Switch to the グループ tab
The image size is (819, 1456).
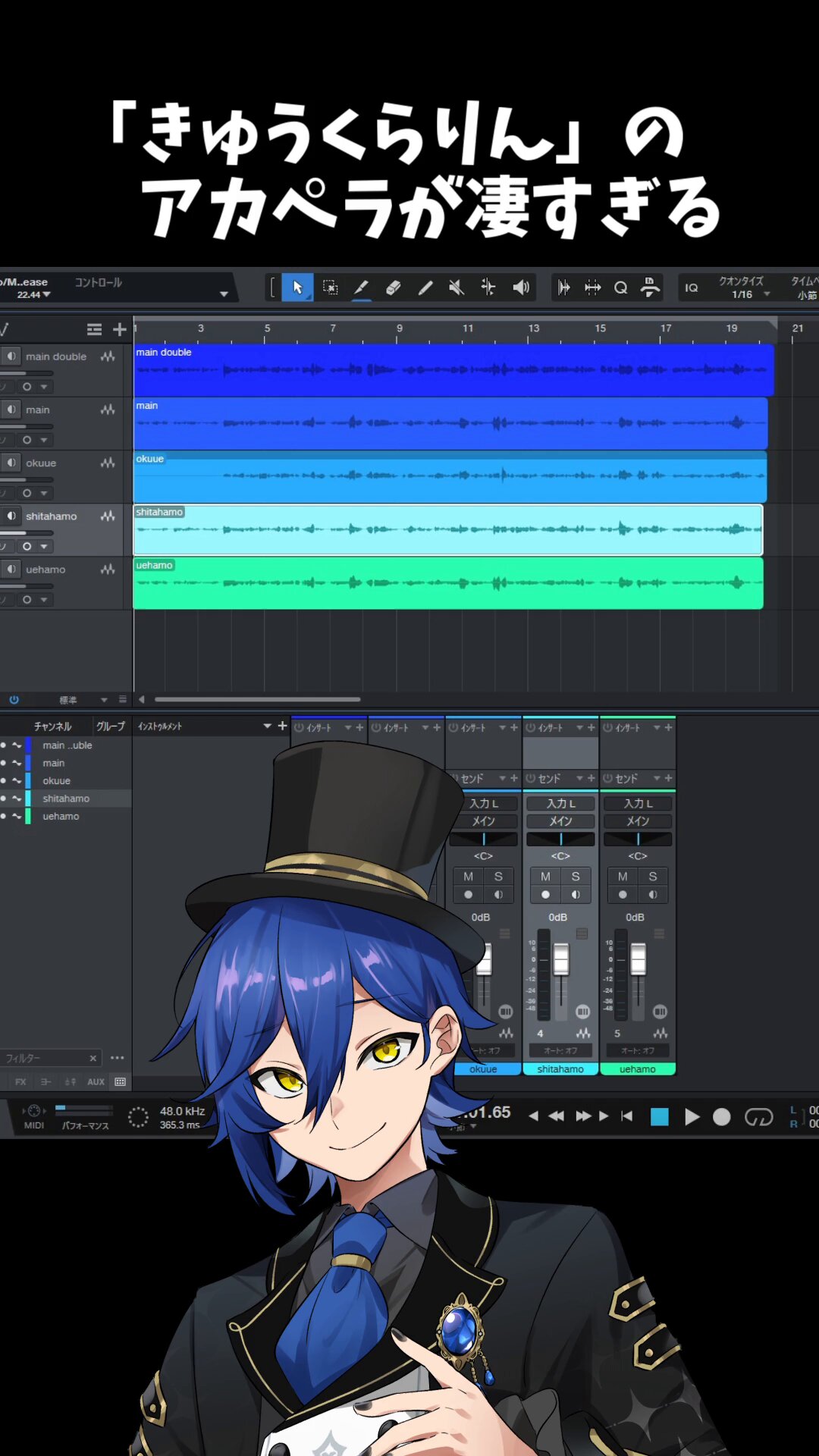coord(110,726)
